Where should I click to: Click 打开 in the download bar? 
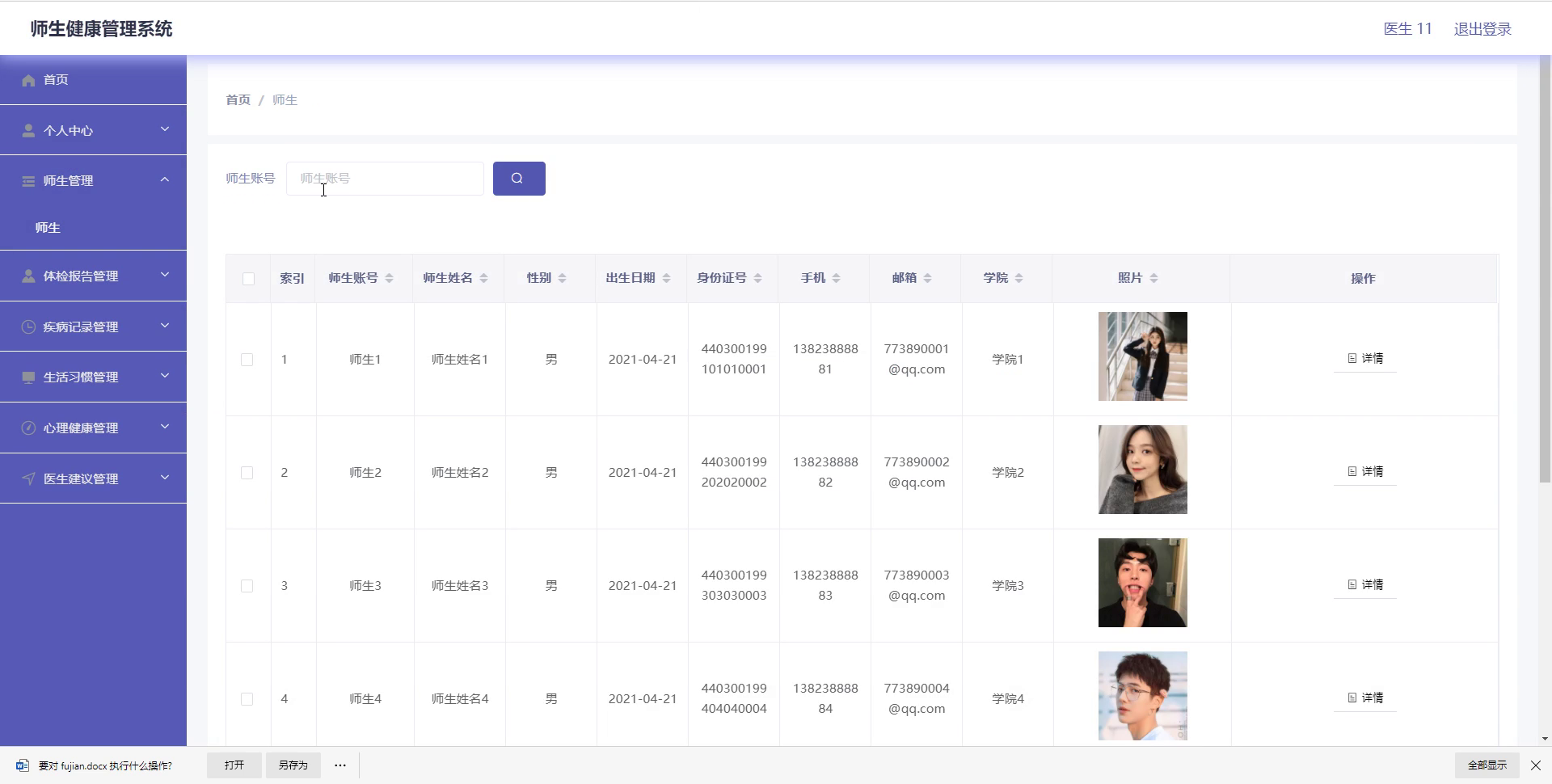click(x=234, y=765)
